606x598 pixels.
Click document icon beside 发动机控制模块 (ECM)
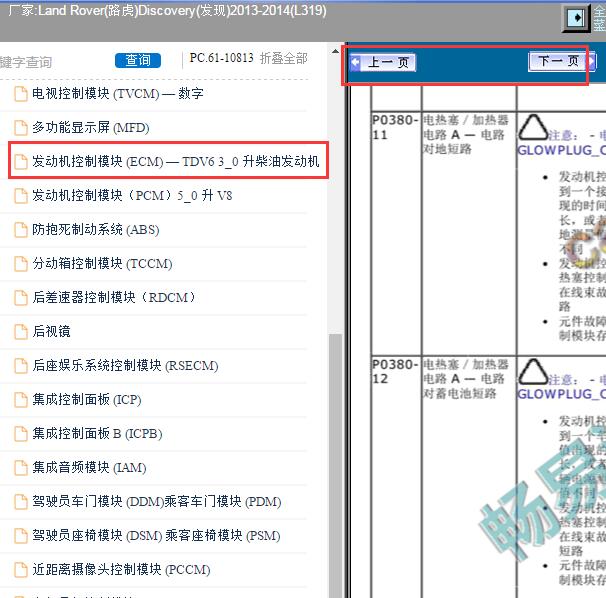tap(20, 162)
